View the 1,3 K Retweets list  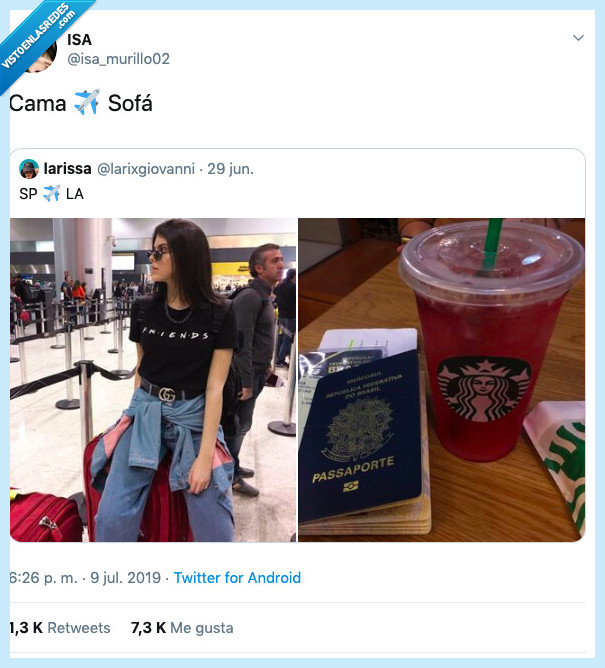coord(60,628)
